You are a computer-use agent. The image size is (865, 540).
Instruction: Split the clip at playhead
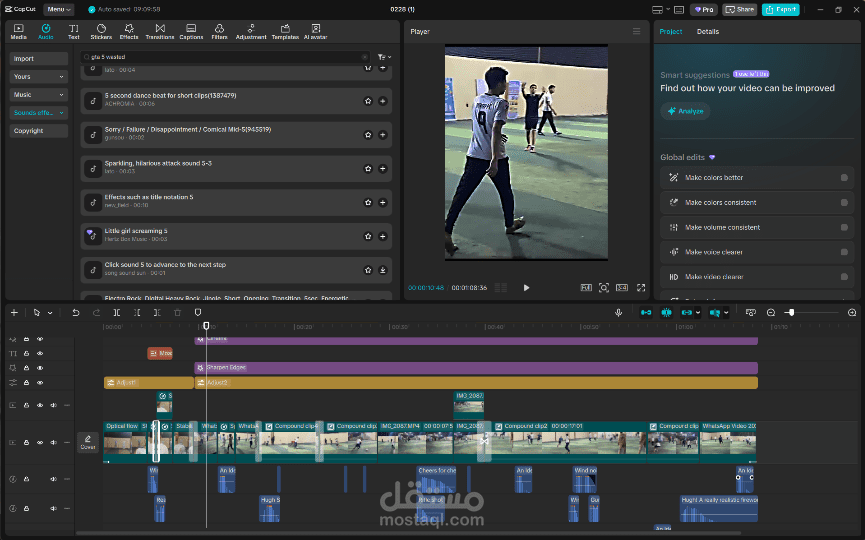[x=117, y=313]
